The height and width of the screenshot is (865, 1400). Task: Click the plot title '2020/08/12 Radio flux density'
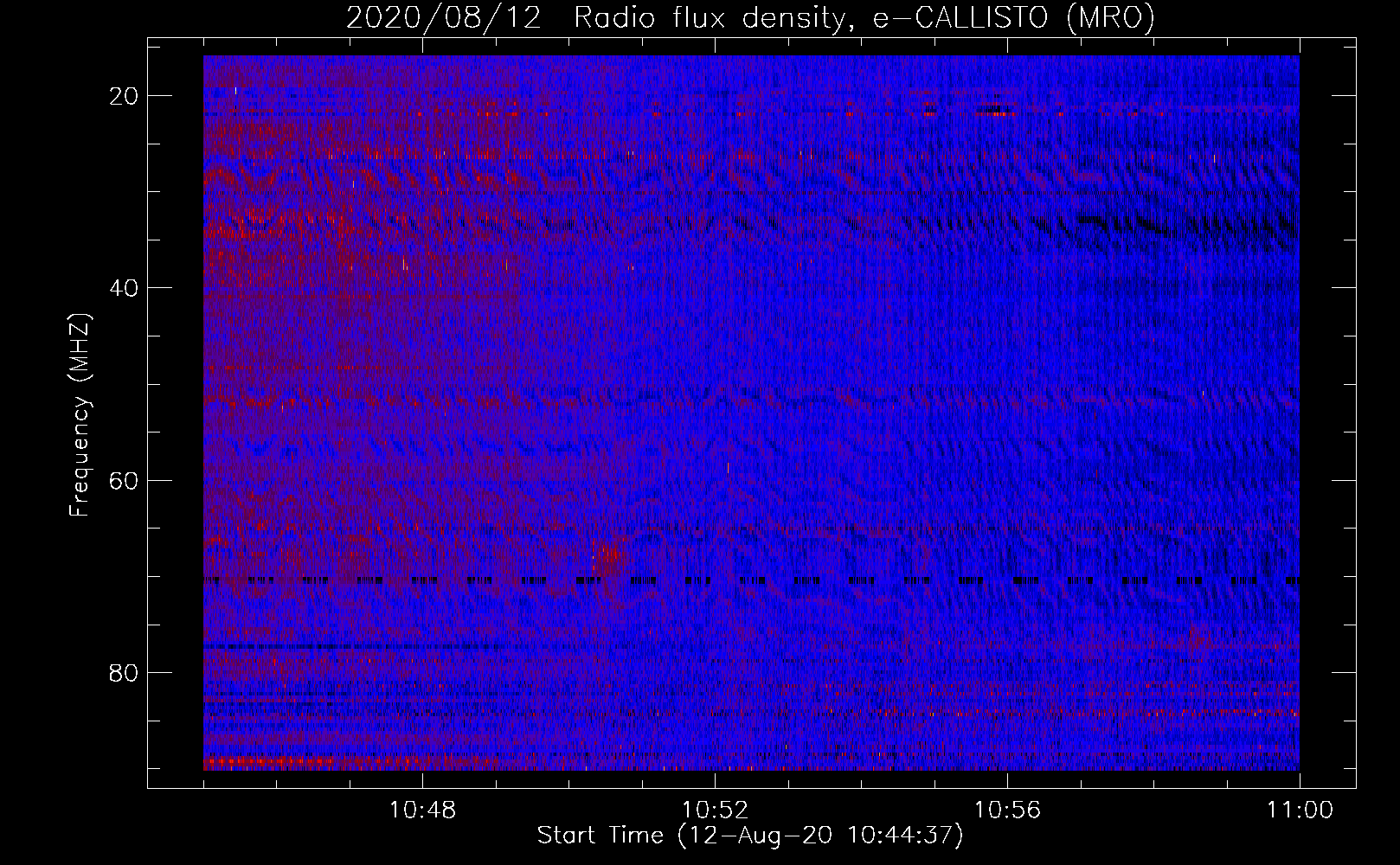(750, 18)
